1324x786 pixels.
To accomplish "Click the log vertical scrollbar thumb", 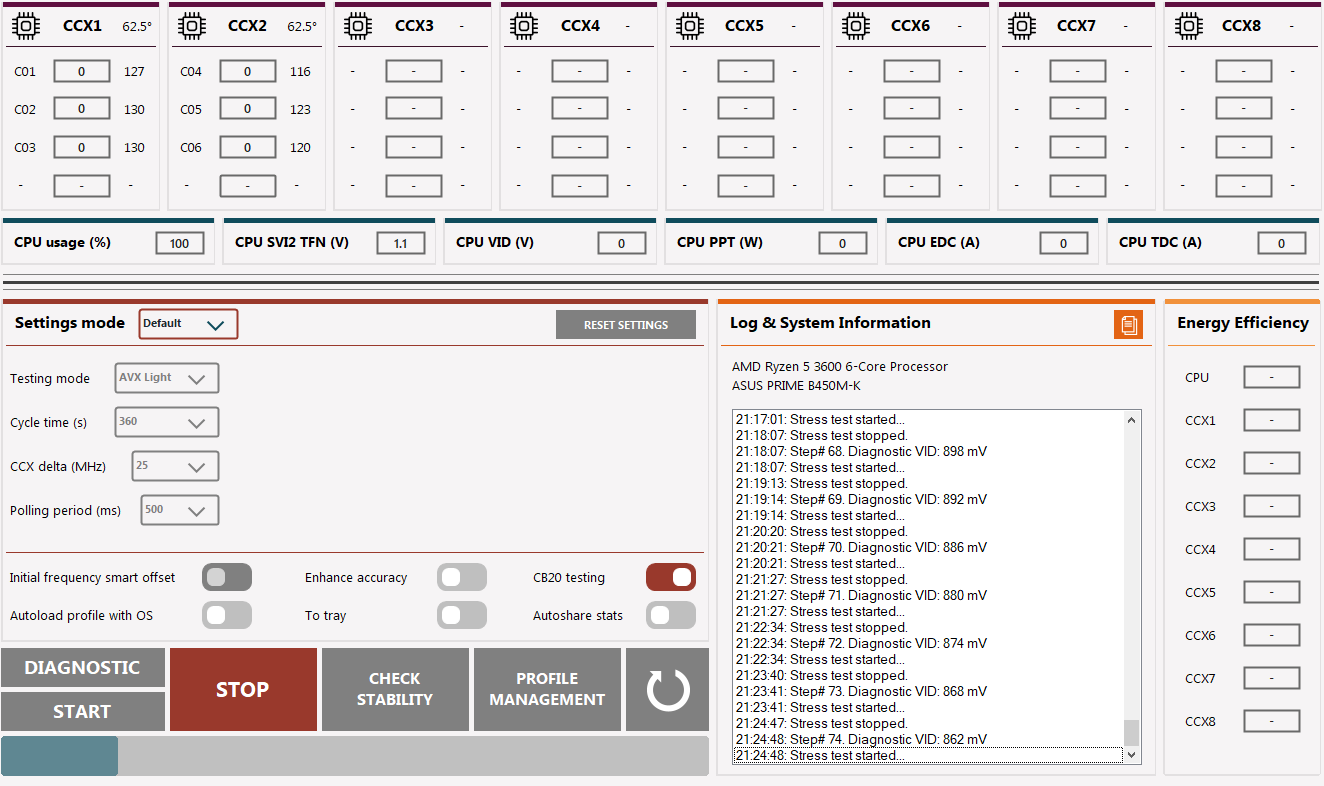I will click(x=1132, y=733).
